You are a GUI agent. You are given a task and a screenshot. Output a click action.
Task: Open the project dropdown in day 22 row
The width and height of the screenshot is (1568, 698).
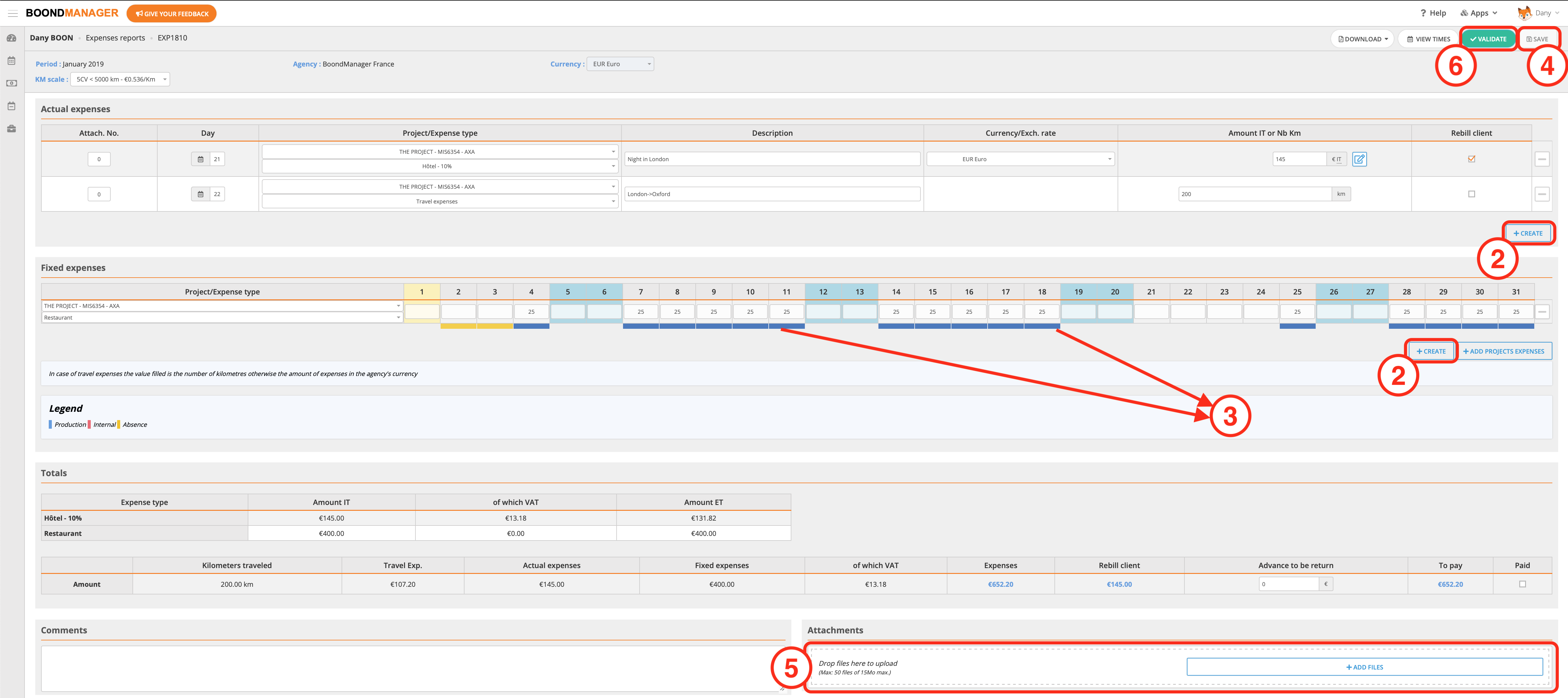[440, 187]
